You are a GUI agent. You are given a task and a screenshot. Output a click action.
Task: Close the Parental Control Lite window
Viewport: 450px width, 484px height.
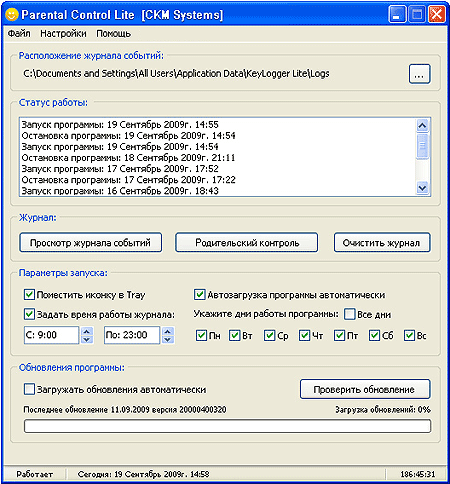coord(437,15)
